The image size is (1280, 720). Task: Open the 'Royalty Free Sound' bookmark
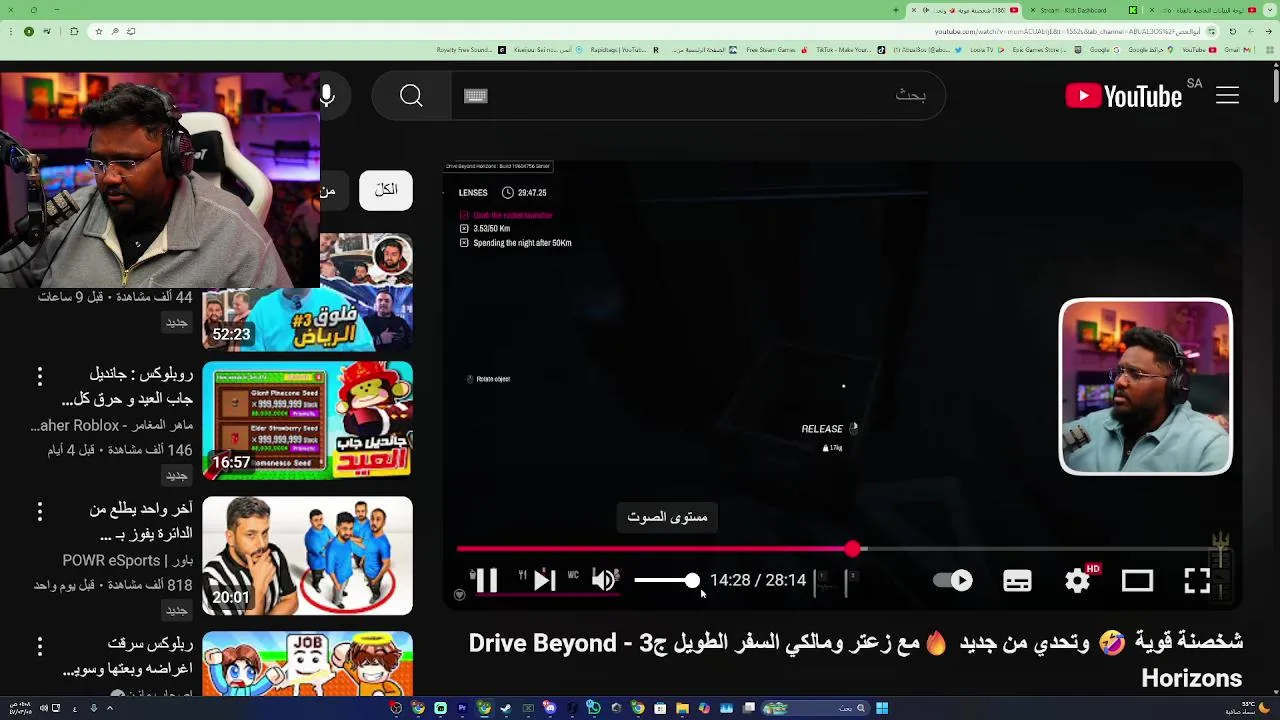pyautogui.click(x=470, y=50)
